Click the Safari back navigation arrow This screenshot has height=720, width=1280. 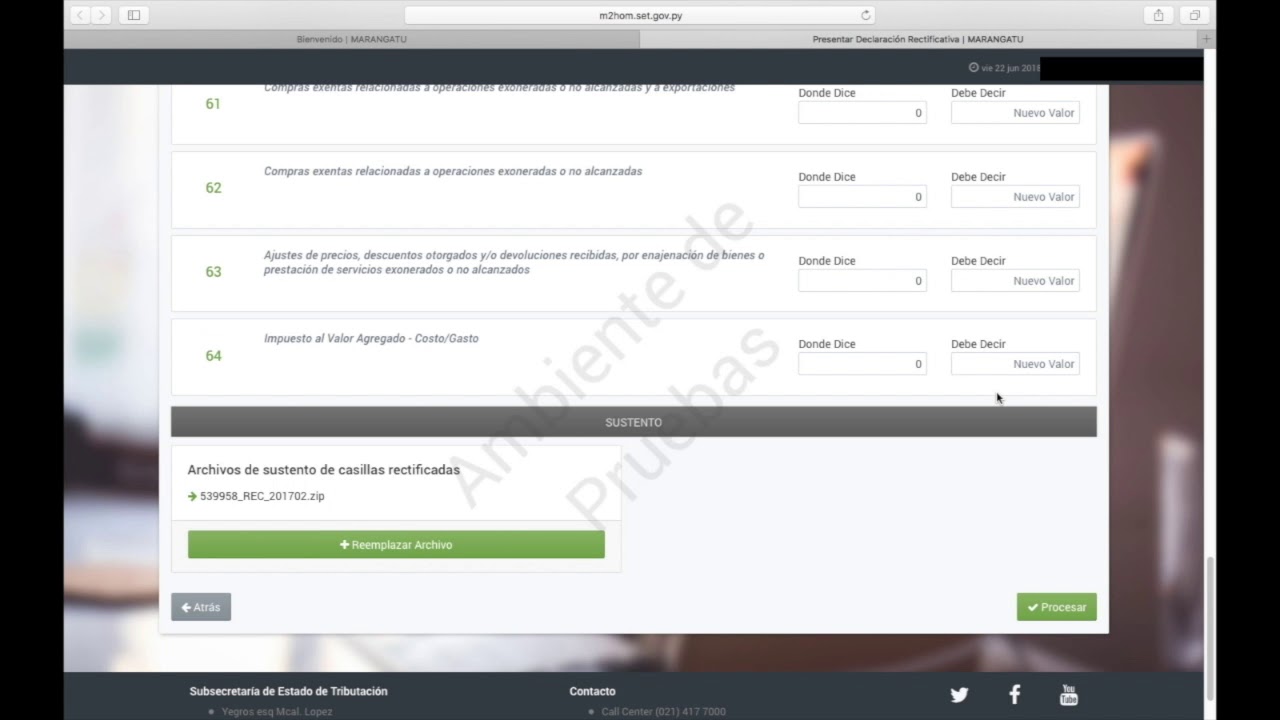(80, 15)
